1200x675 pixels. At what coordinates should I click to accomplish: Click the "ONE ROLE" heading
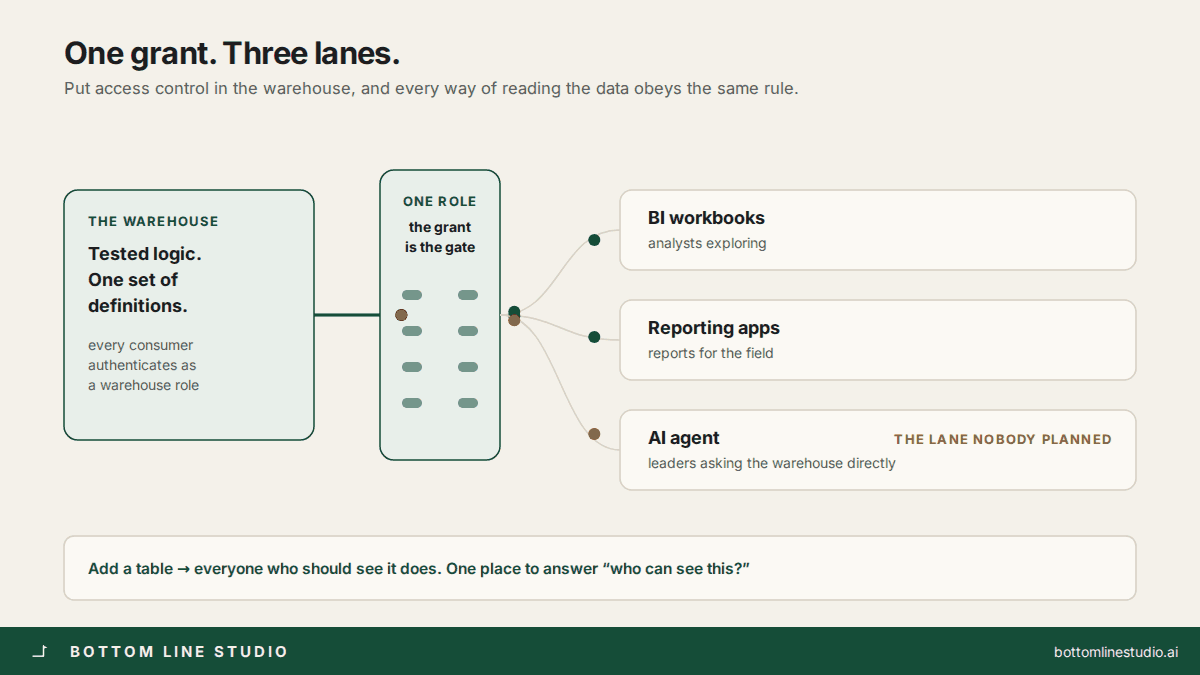440,202
